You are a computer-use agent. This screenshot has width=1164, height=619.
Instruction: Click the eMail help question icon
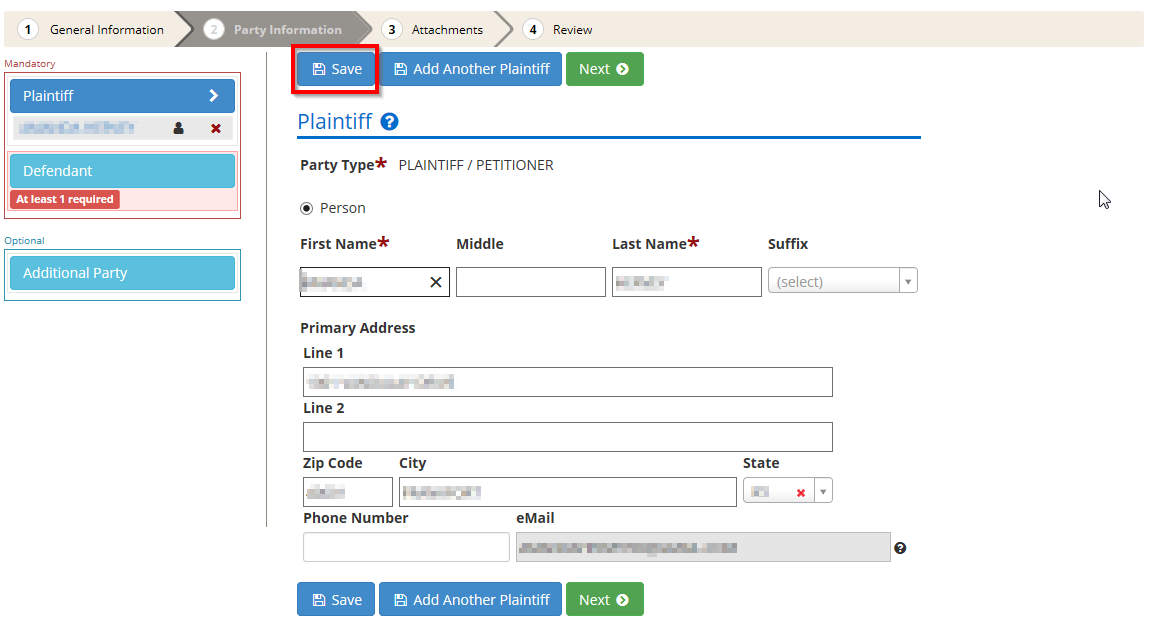(x=900, y=548)
